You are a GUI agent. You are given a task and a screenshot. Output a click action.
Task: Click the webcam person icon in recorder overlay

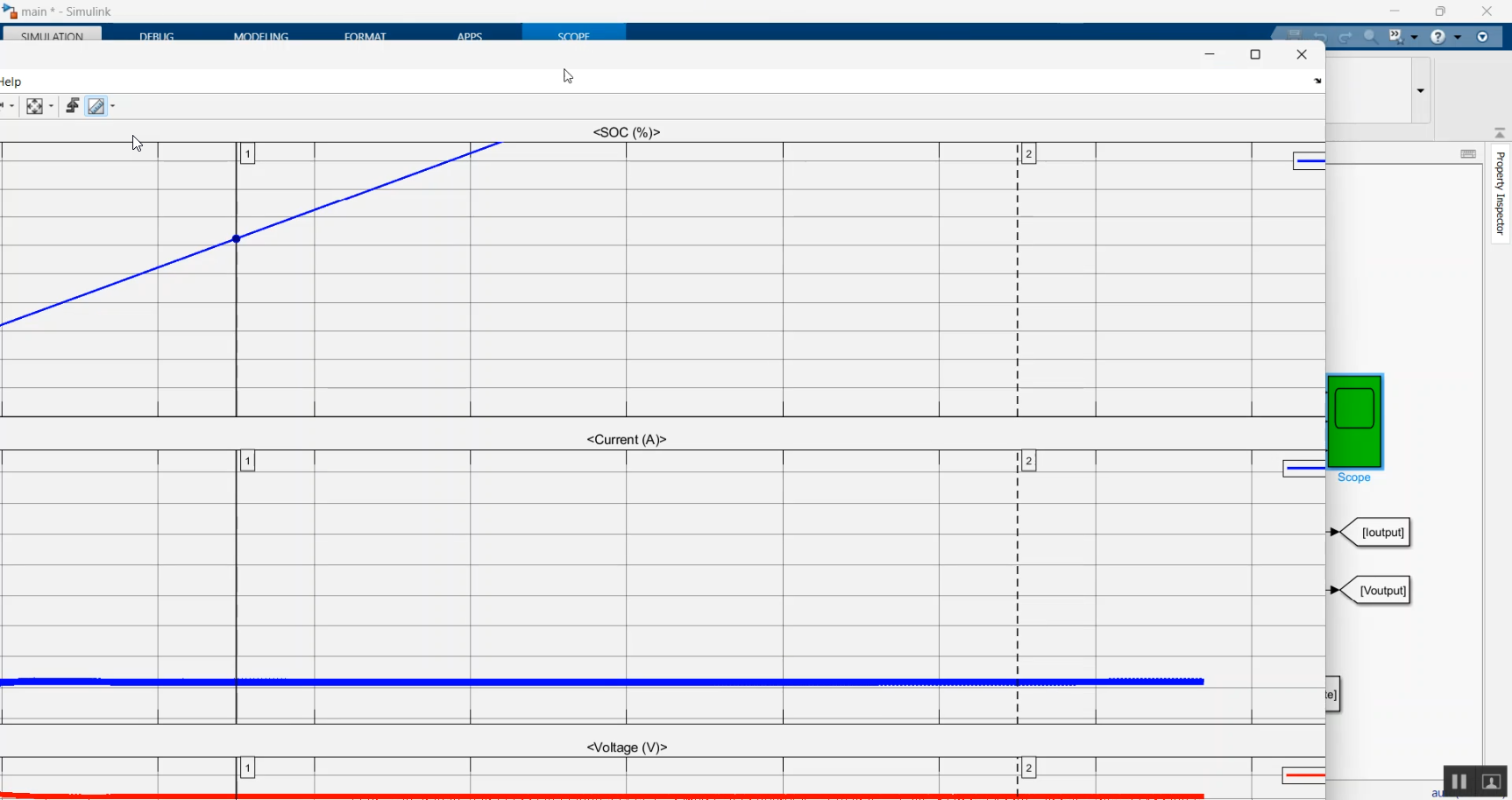(1491, 782)
